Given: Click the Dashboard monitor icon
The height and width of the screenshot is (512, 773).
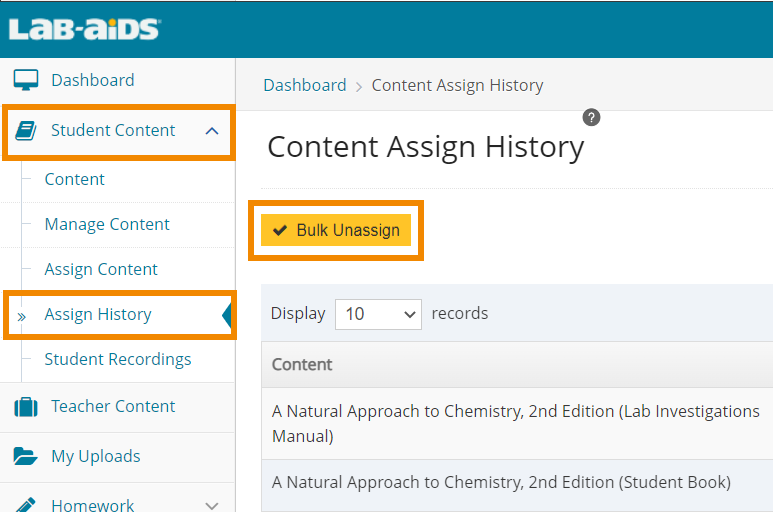Looking at the screenshot, I should [x=26, y=81].
